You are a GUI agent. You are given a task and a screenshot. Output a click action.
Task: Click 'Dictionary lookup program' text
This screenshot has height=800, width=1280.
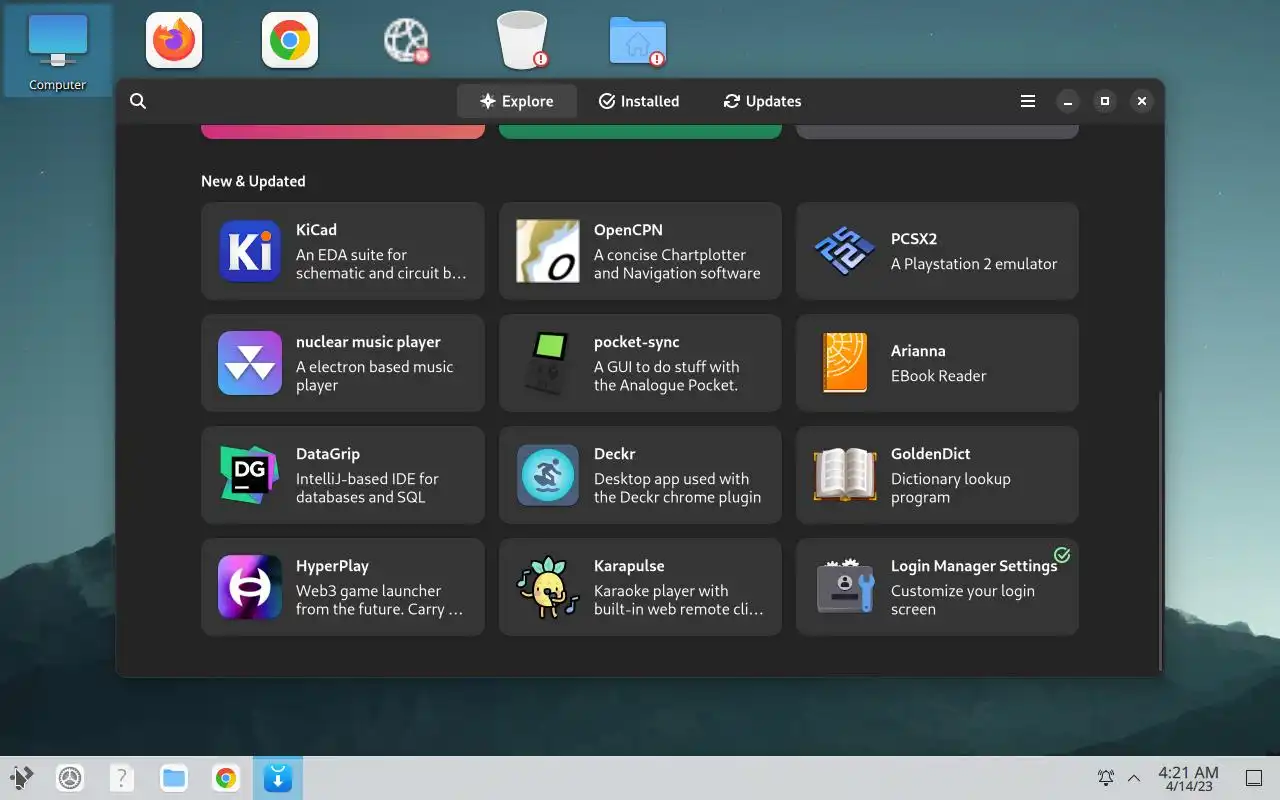tap(951, 488)
